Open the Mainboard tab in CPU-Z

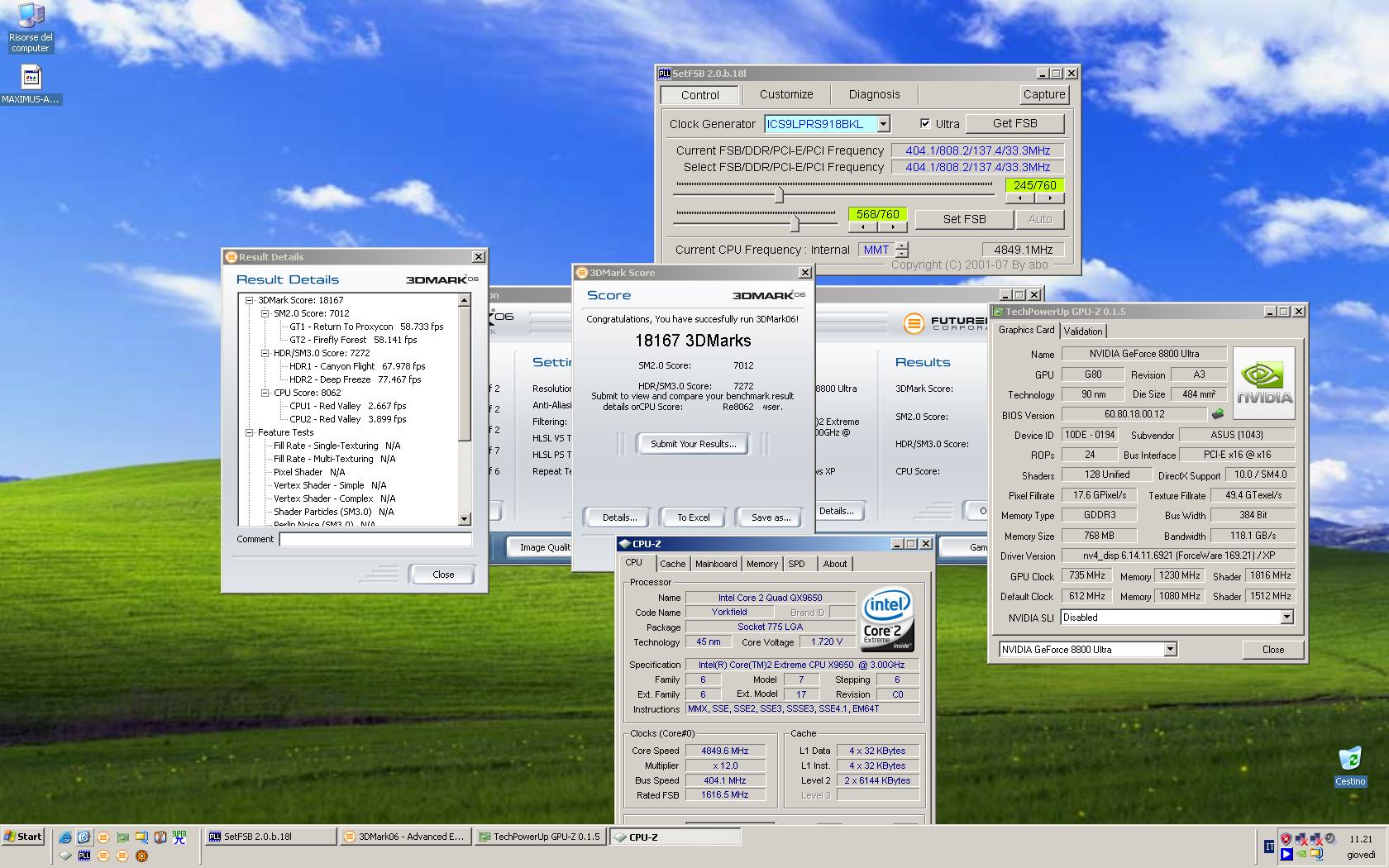point(716,564)
